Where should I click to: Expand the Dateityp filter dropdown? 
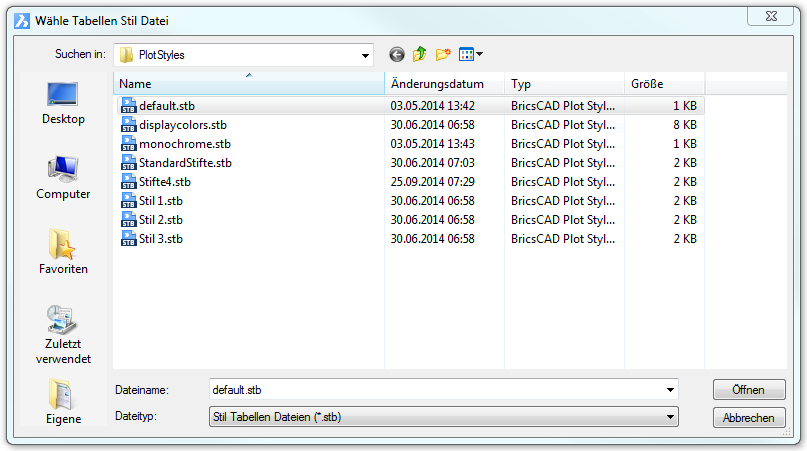[x=669, y=417]
